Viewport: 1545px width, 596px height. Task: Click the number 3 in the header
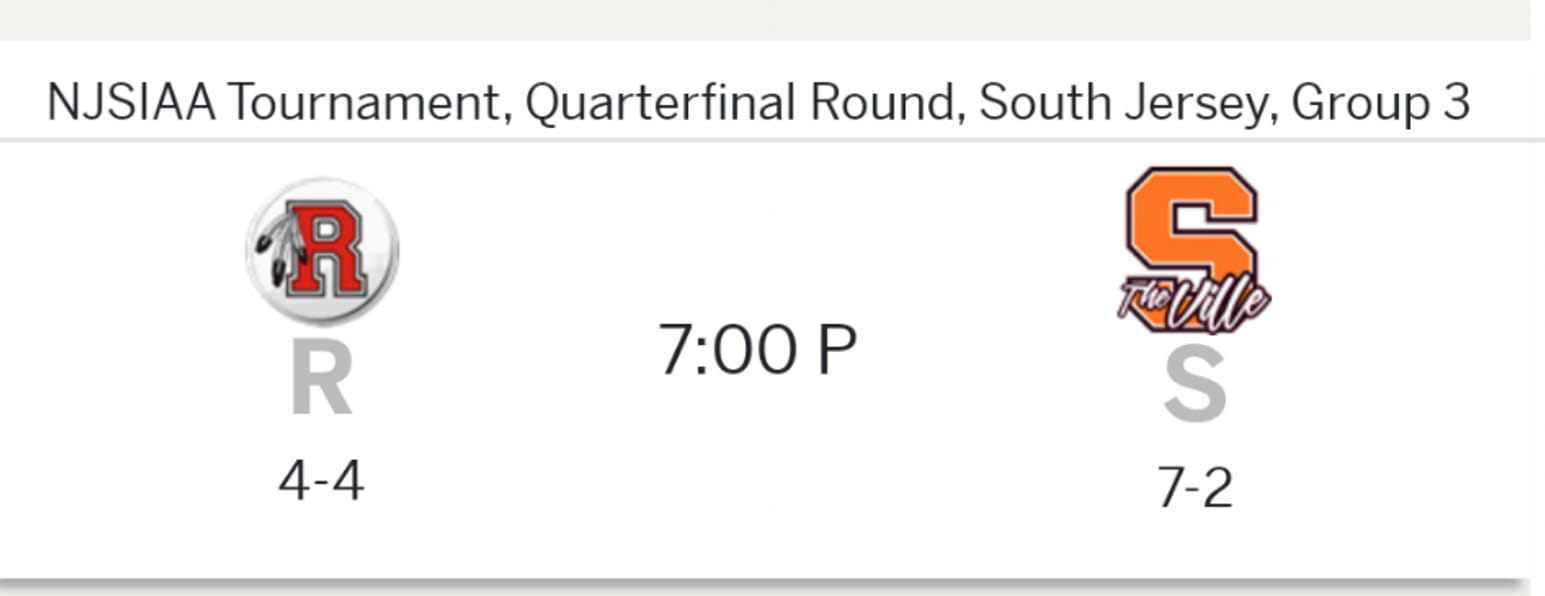1456,103
